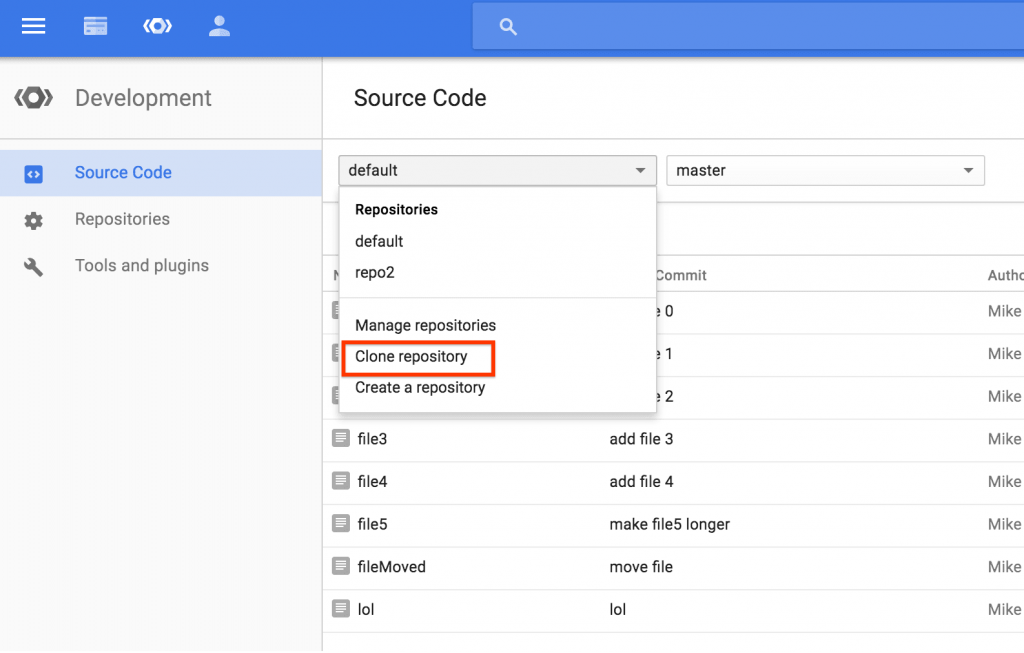Open the lol file entry
The height and width of the screenshot is (653, 1024).
coord(365,609)
